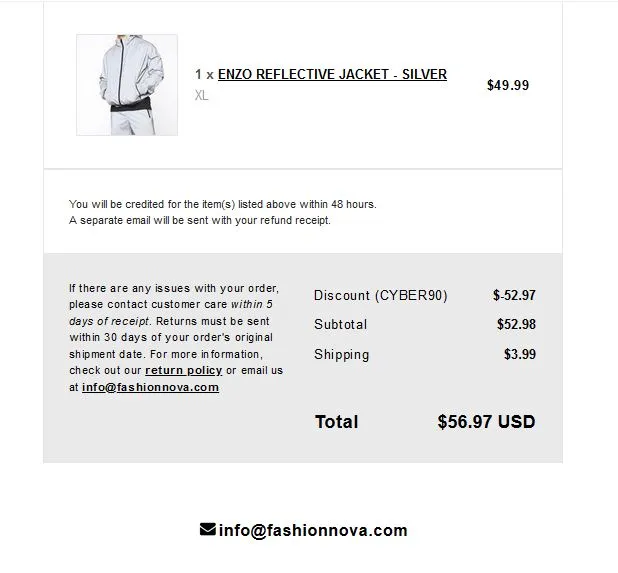Click the envelope icon in the footer
618x573 pixels.
coord(208,529)
